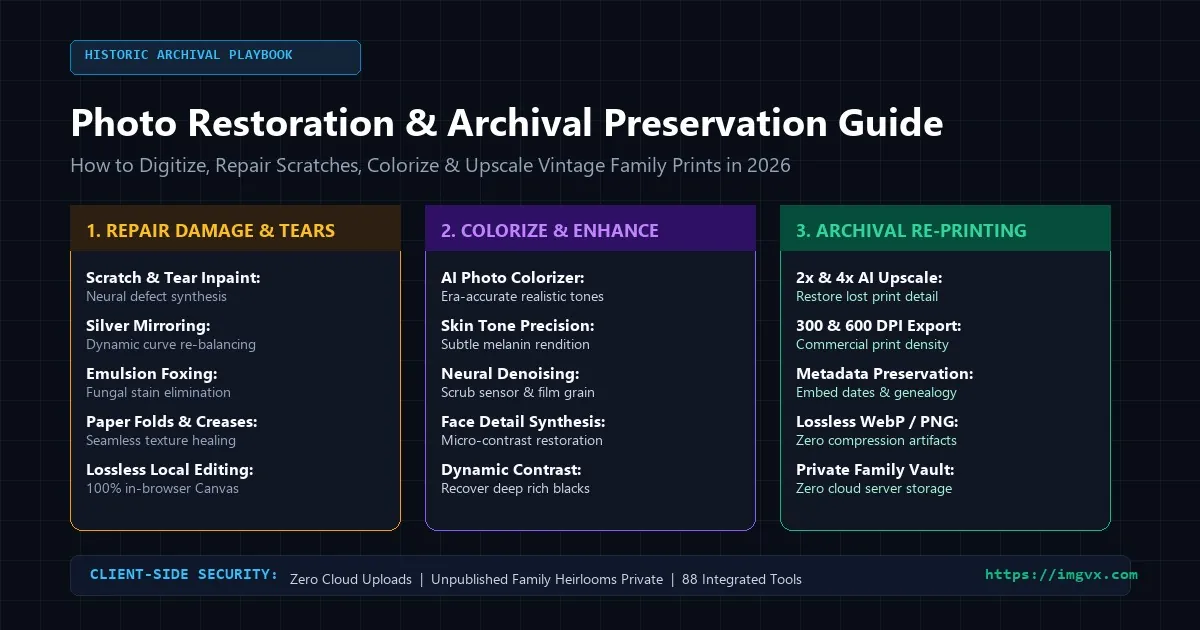
Task: Click 'Recover deep rich blacks' description
Action: tap(515, 489)
